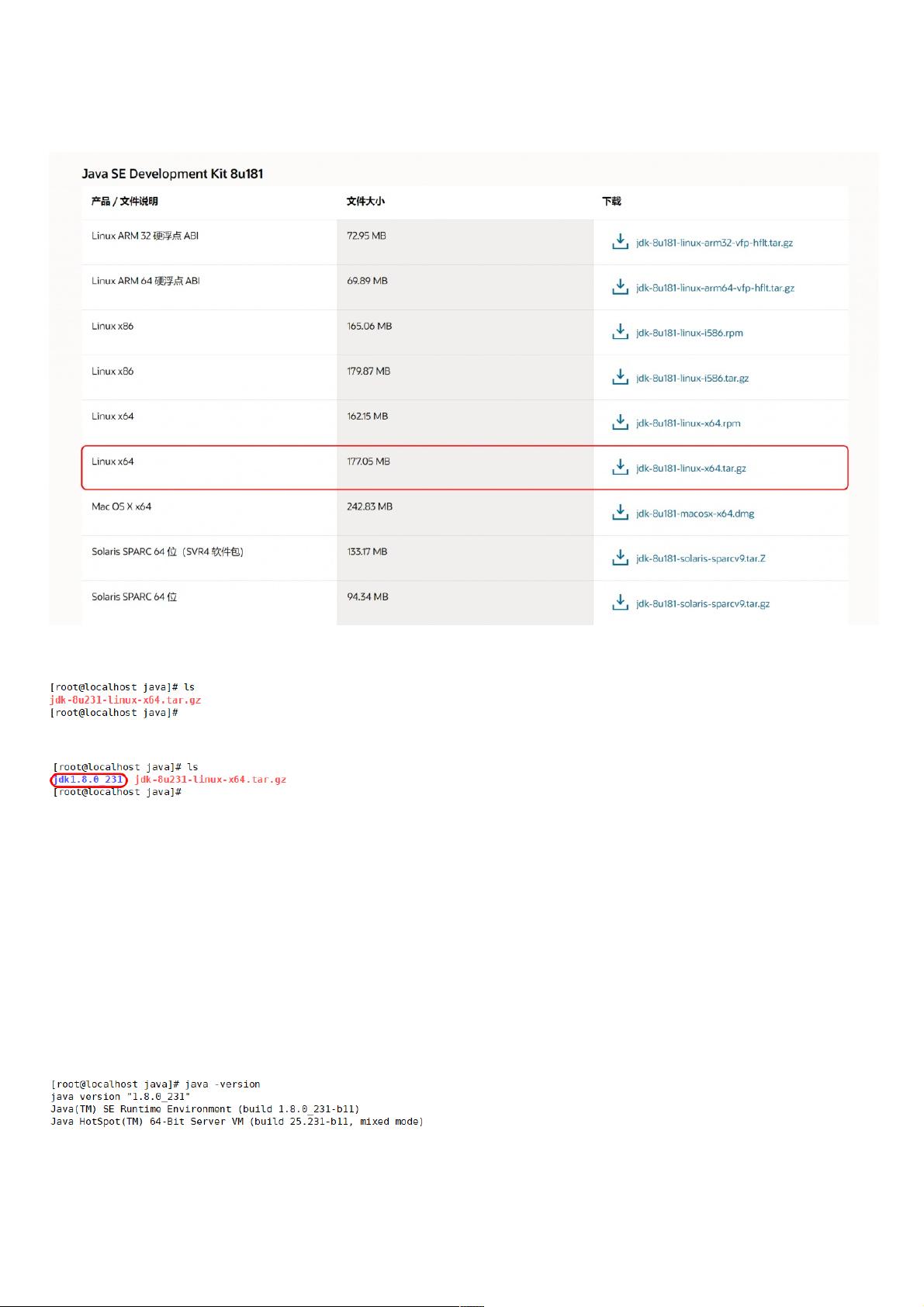The width and height of the screenshot is (924, 1307).
Task: Click download icon for jdk-8u181-linux-x64.rpm
Action: 620,422
